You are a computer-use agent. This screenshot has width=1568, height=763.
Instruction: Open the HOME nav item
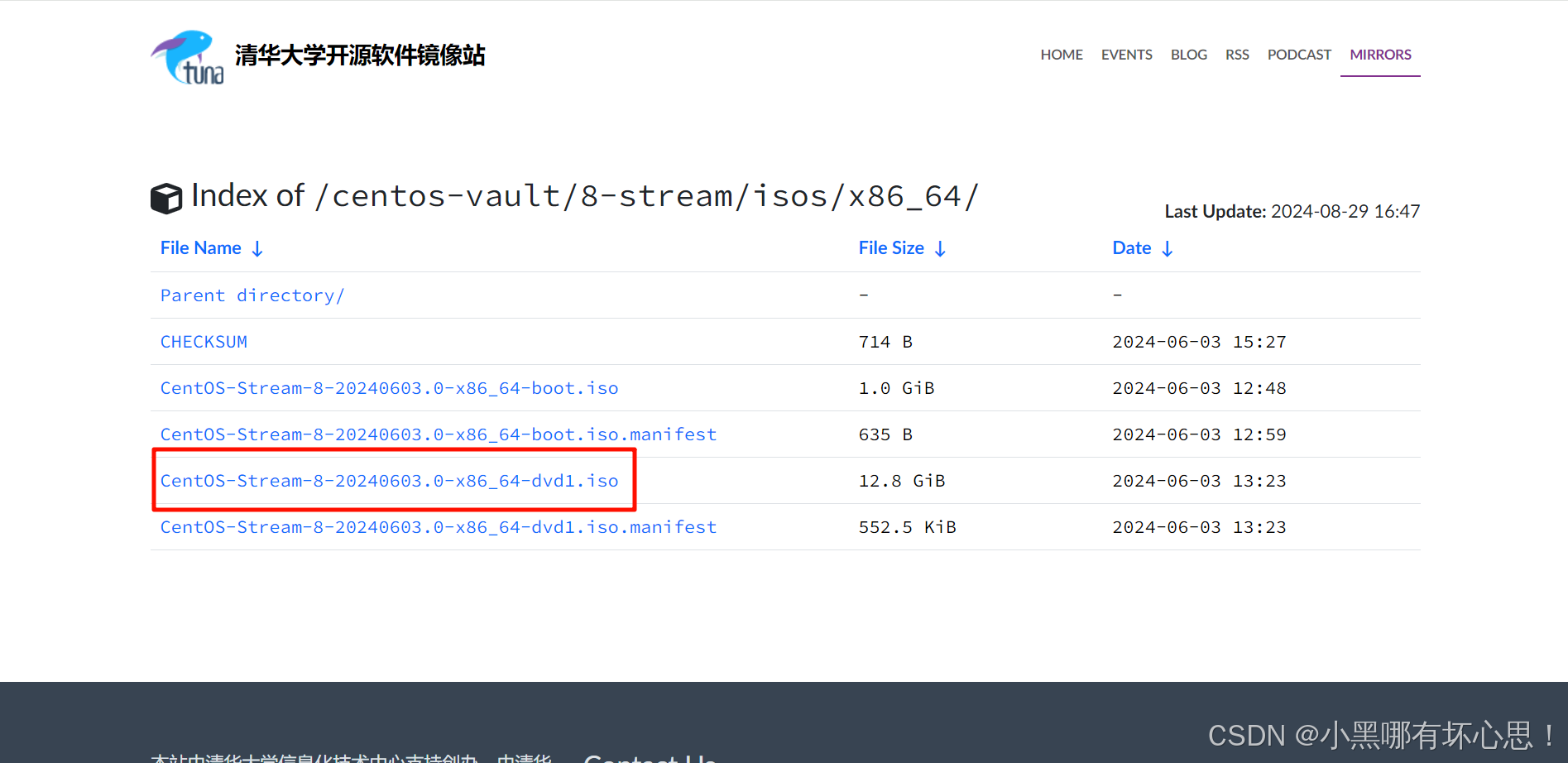click(x=1062, y=55)
